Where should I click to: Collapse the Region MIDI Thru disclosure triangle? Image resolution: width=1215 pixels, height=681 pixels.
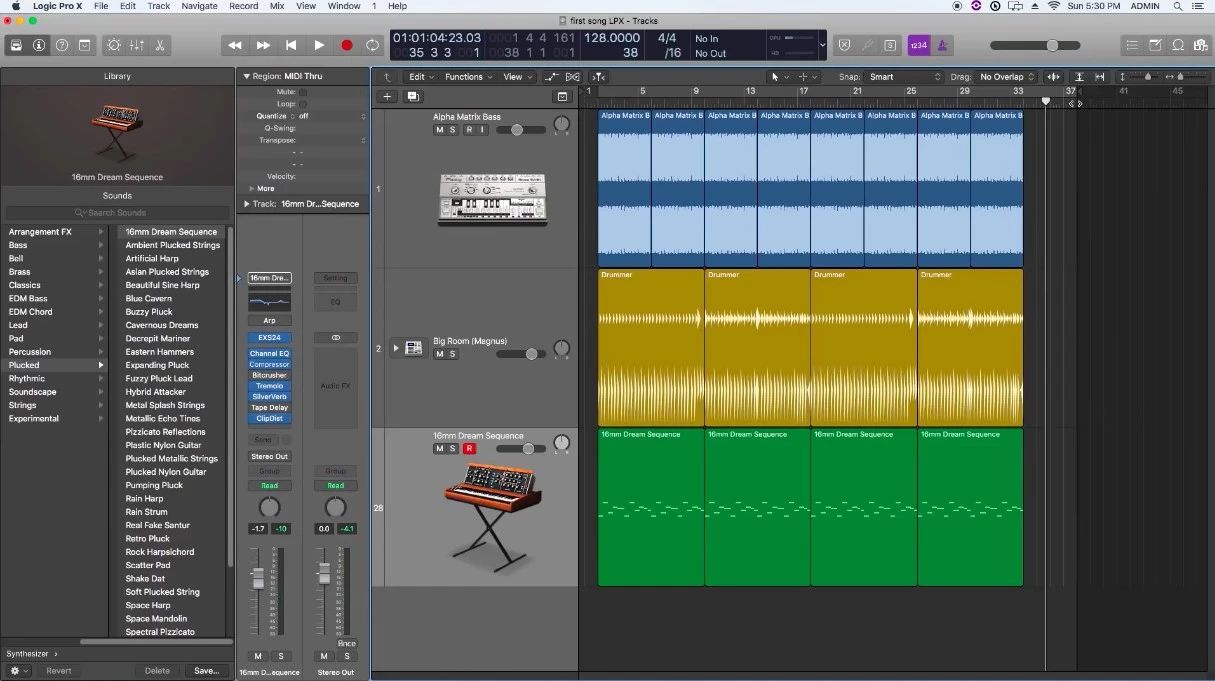point(246,76)
